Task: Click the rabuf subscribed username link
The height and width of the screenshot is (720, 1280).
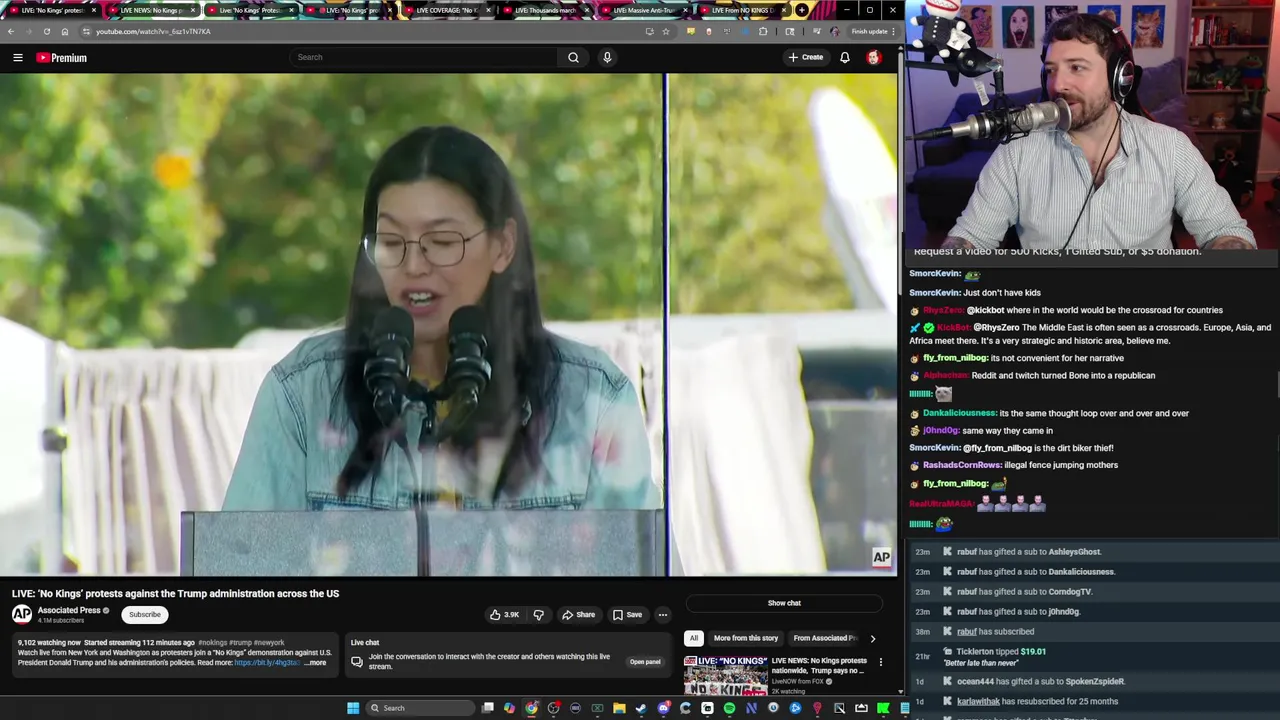Action: 966,632
